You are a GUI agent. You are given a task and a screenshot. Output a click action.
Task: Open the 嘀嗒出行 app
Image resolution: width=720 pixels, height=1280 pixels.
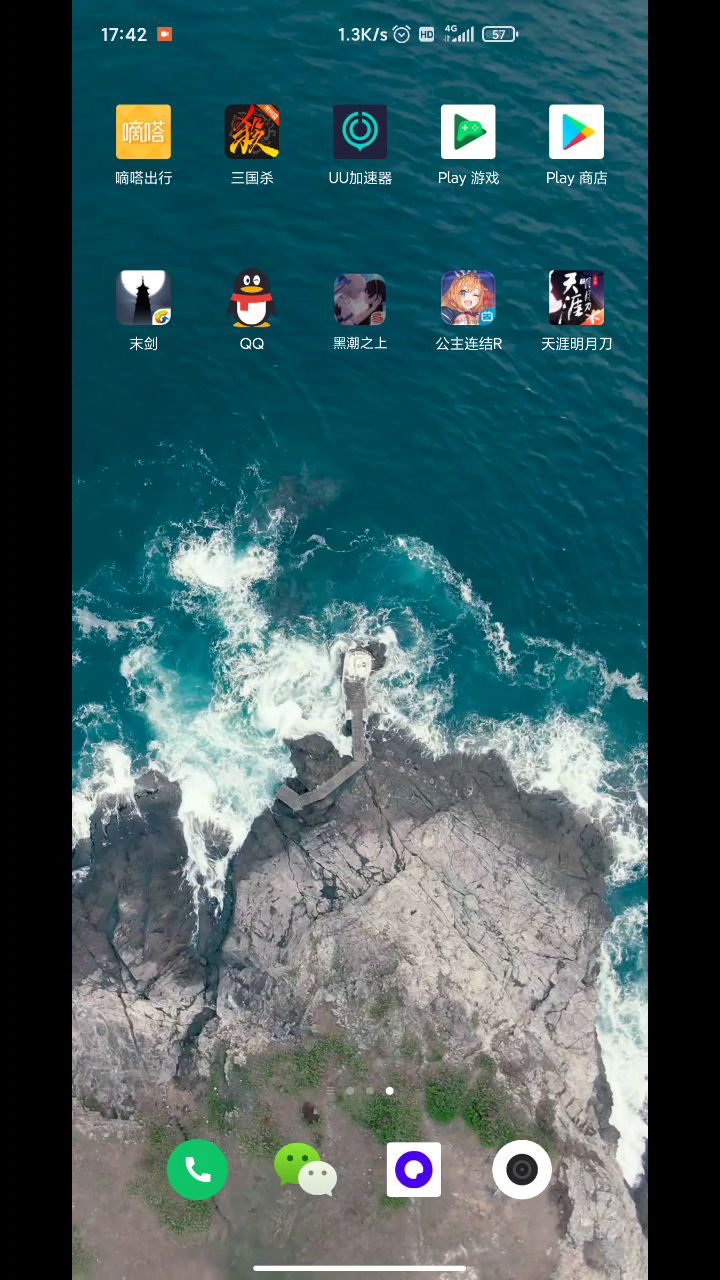[x=143, y=132]
